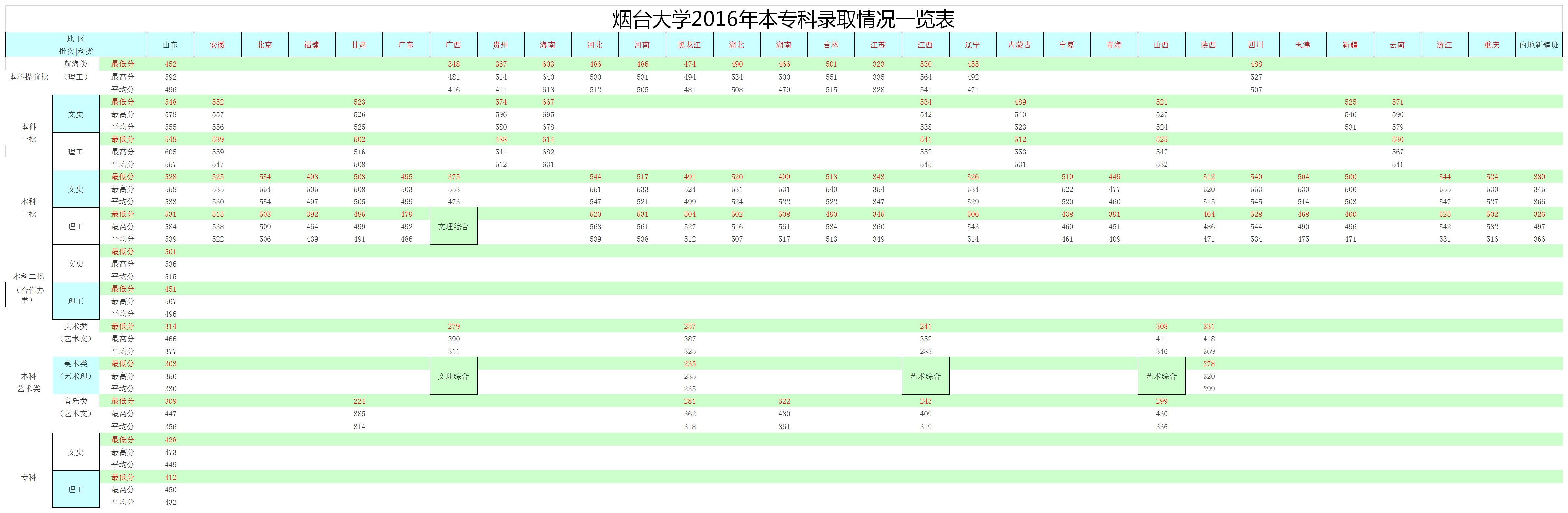Select 海南 value 667 in 本科一批文史
The width and height of the screenshot is (1568, 513).
click(x=548, y=102)
